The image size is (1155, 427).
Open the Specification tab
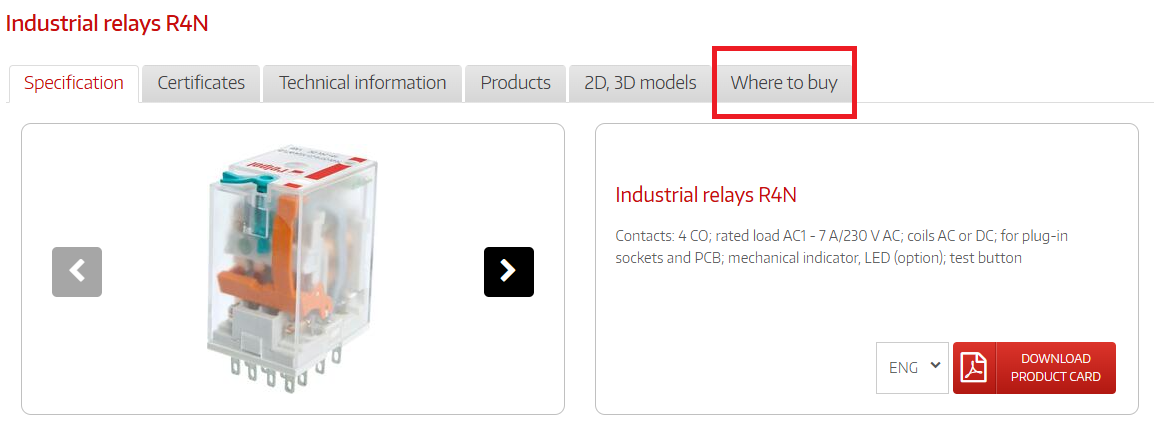[74, 83]
